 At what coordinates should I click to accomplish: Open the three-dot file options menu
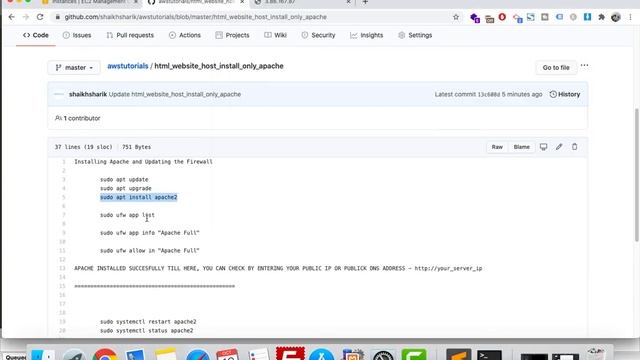coord(584,65)
